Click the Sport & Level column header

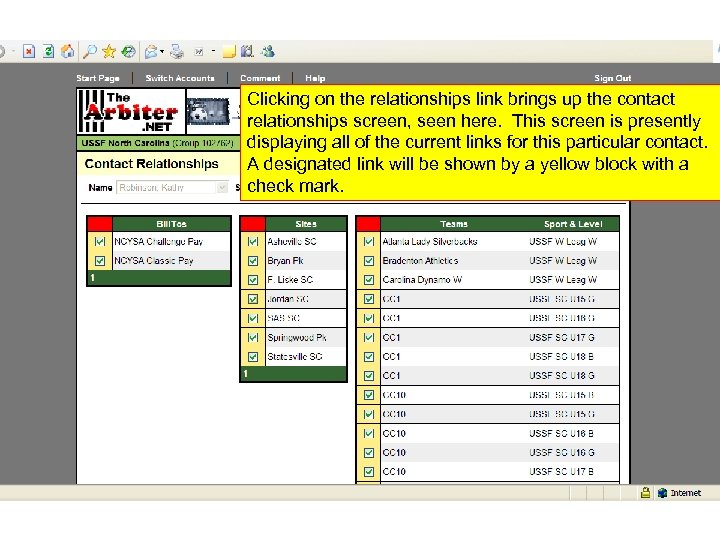573,224
